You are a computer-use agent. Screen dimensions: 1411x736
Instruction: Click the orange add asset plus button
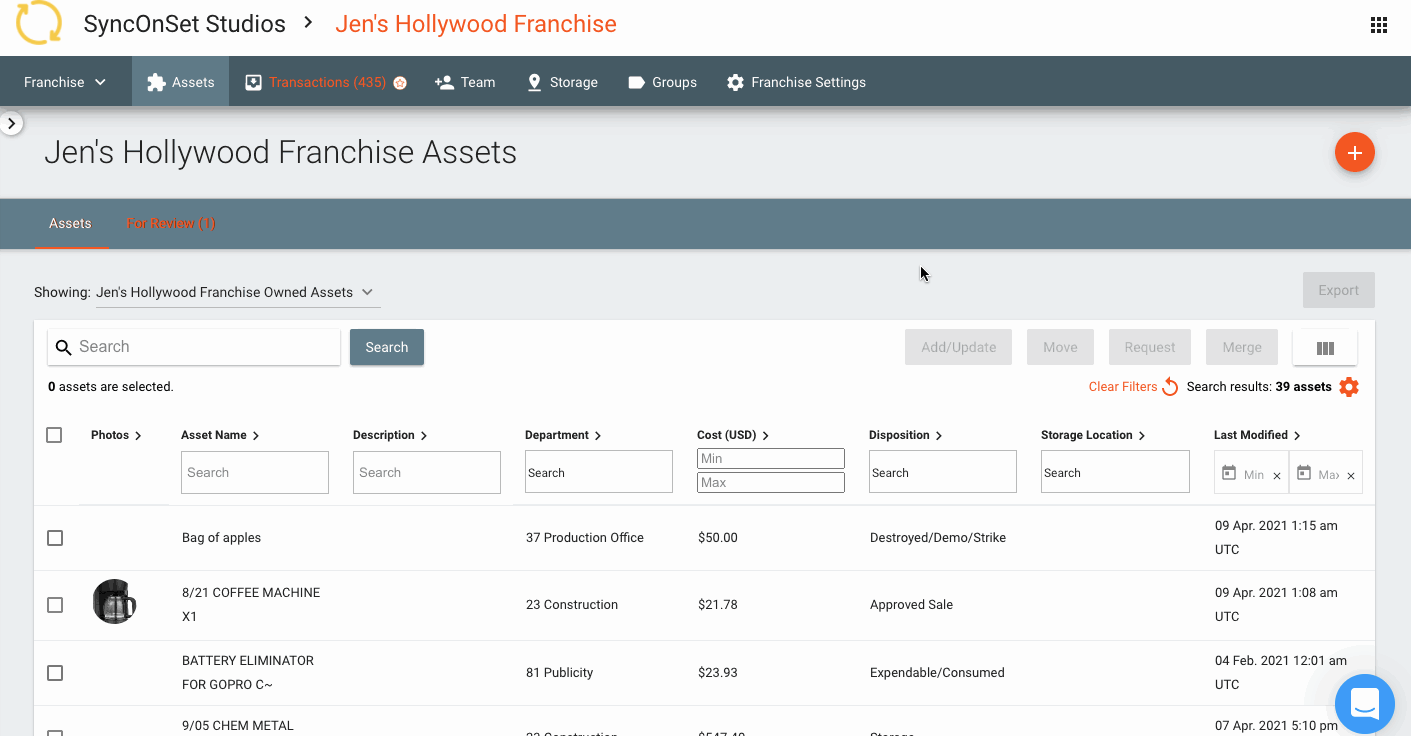click(1355, 152)
